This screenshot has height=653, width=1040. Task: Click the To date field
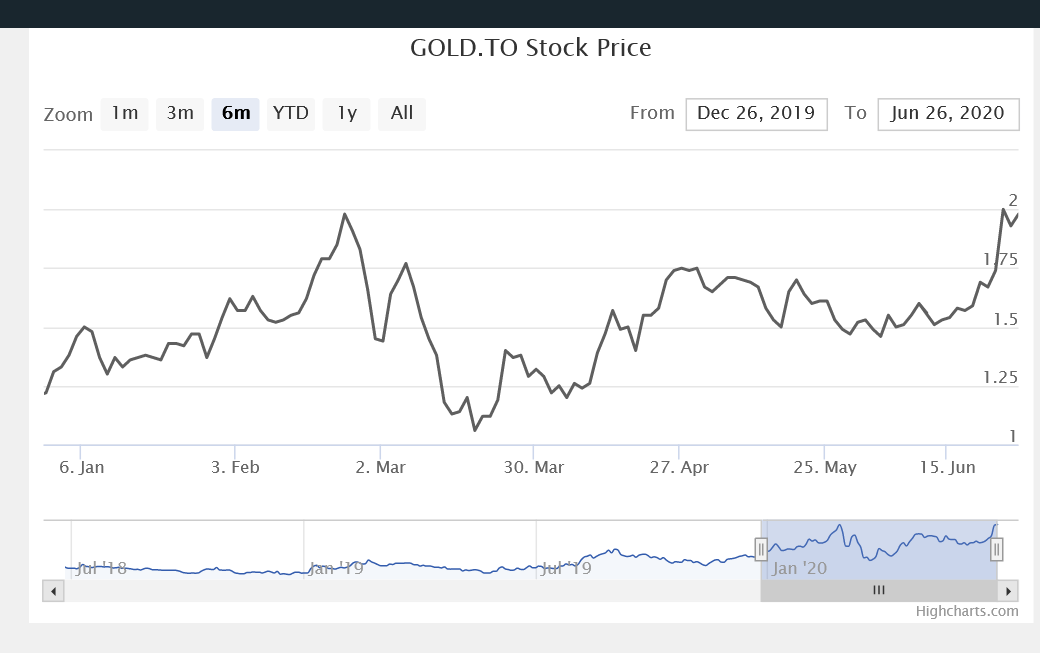(x=947, y=114)
